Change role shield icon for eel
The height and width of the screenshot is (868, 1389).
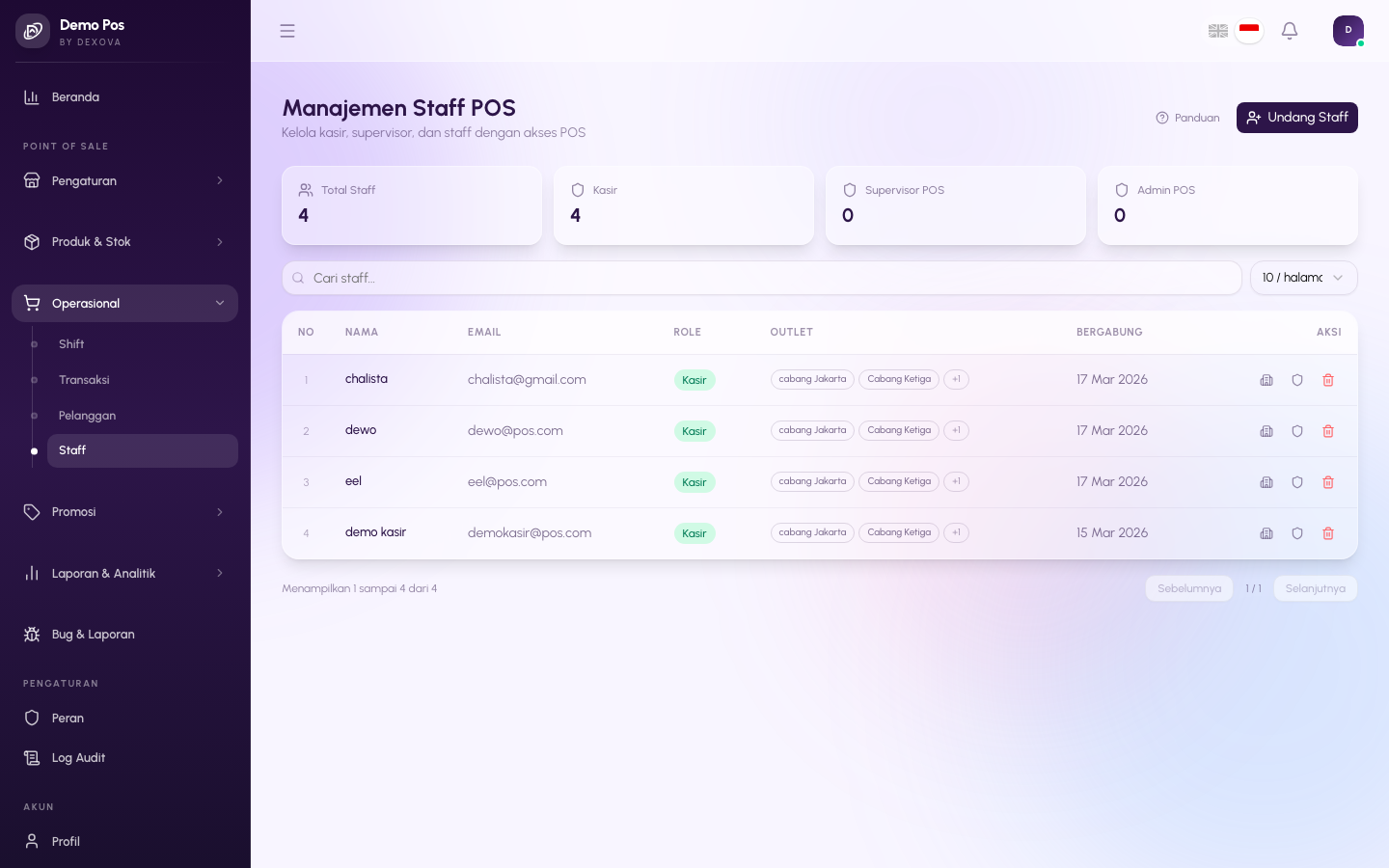pos(1297,482)
